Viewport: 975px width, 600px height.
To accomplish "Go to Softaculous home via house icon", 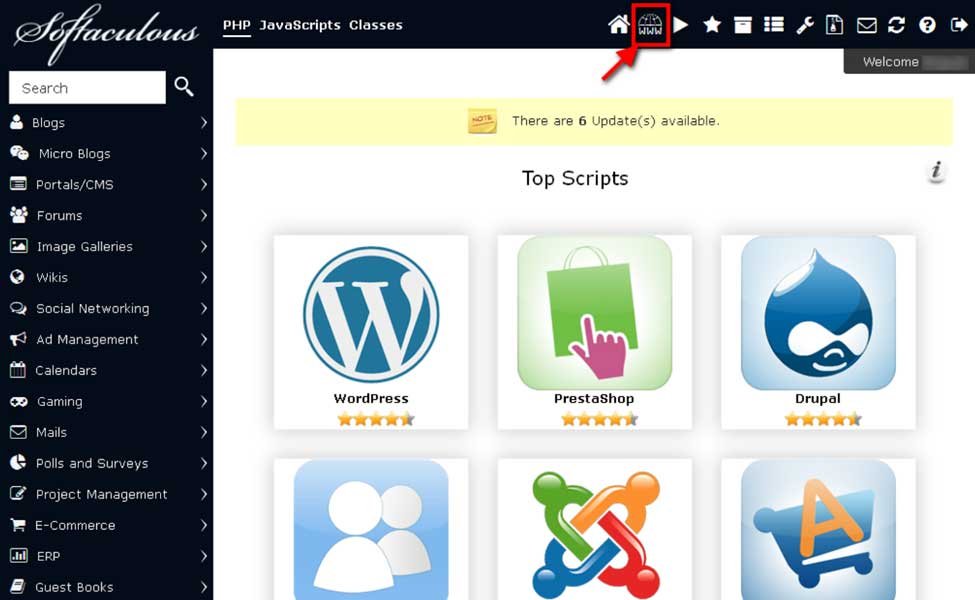I will coord(619,25).
